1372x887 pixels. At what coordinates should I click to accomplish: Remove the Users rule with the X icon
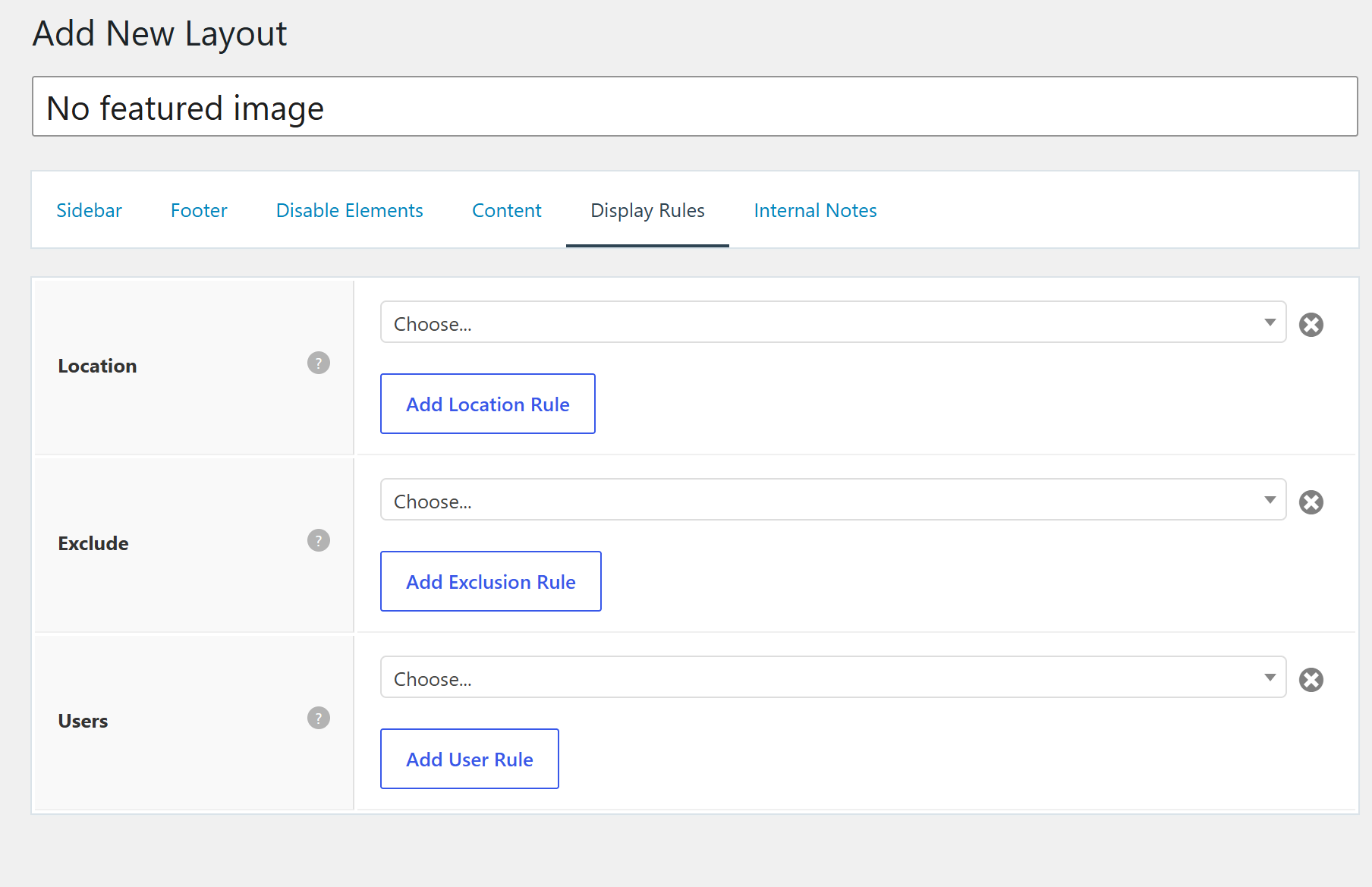point(1311,680)
